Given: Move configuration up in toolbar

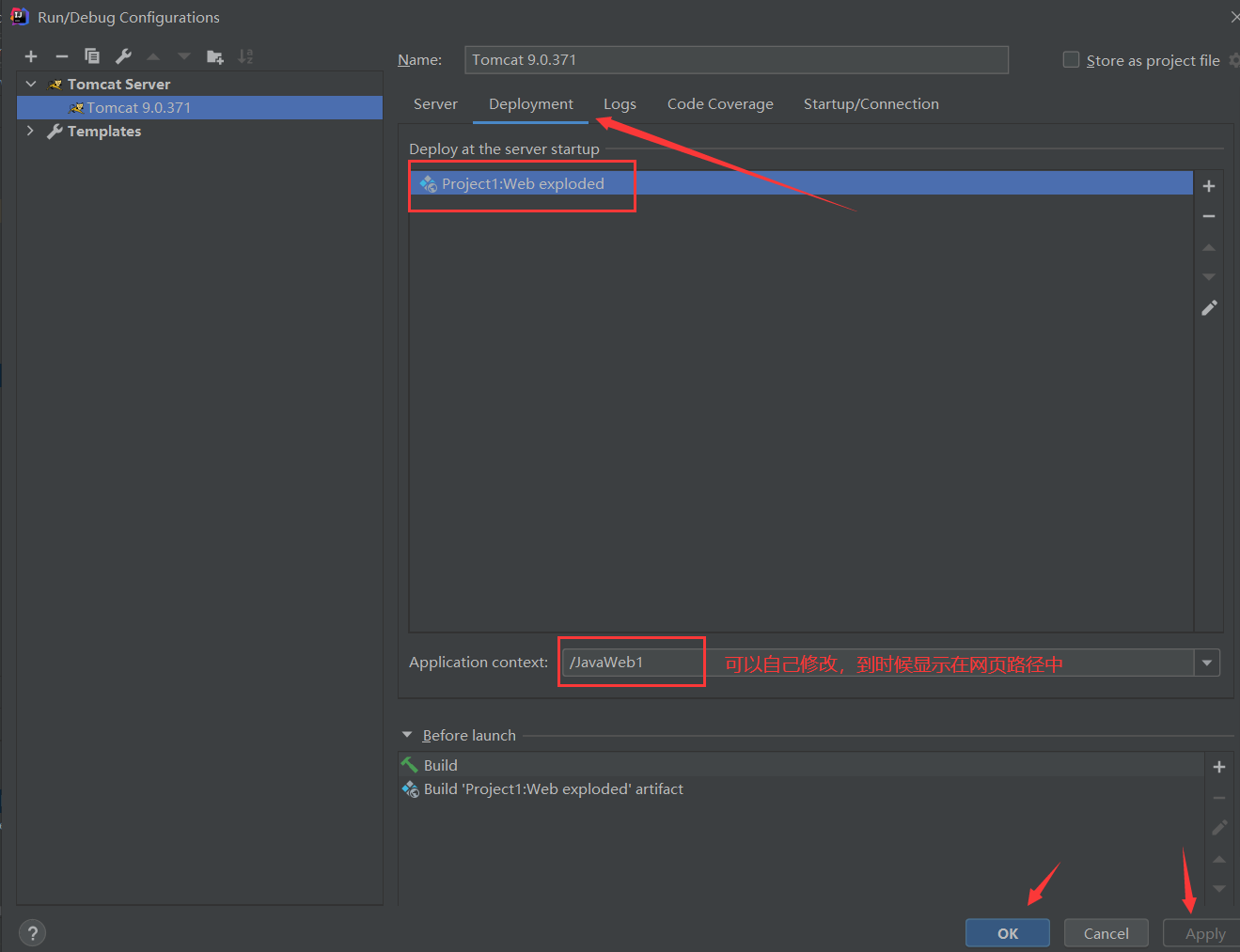Looking at the screenshot, I should (153, 56).
